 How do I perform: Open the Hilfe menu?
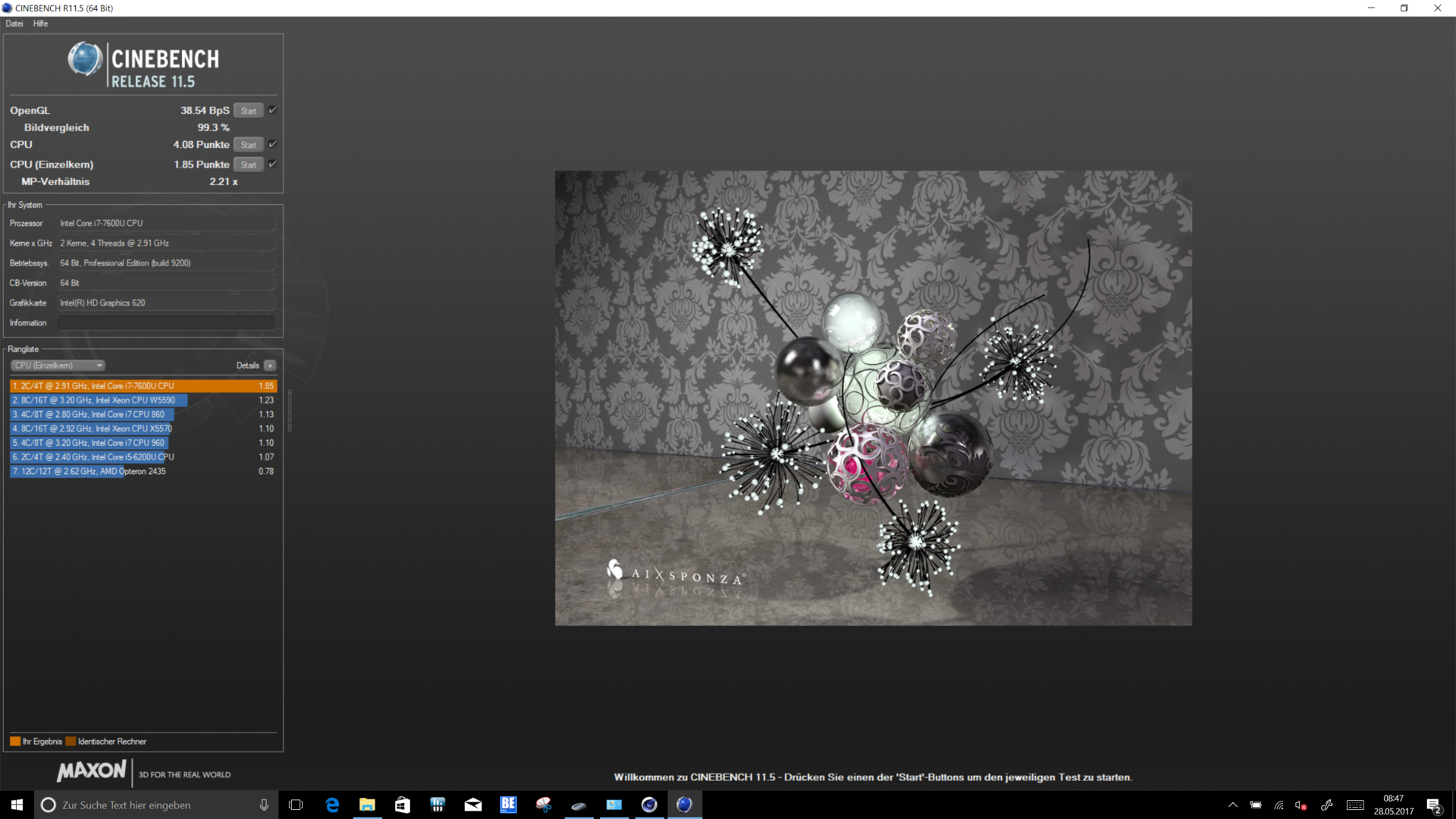[x=41, y=24]
